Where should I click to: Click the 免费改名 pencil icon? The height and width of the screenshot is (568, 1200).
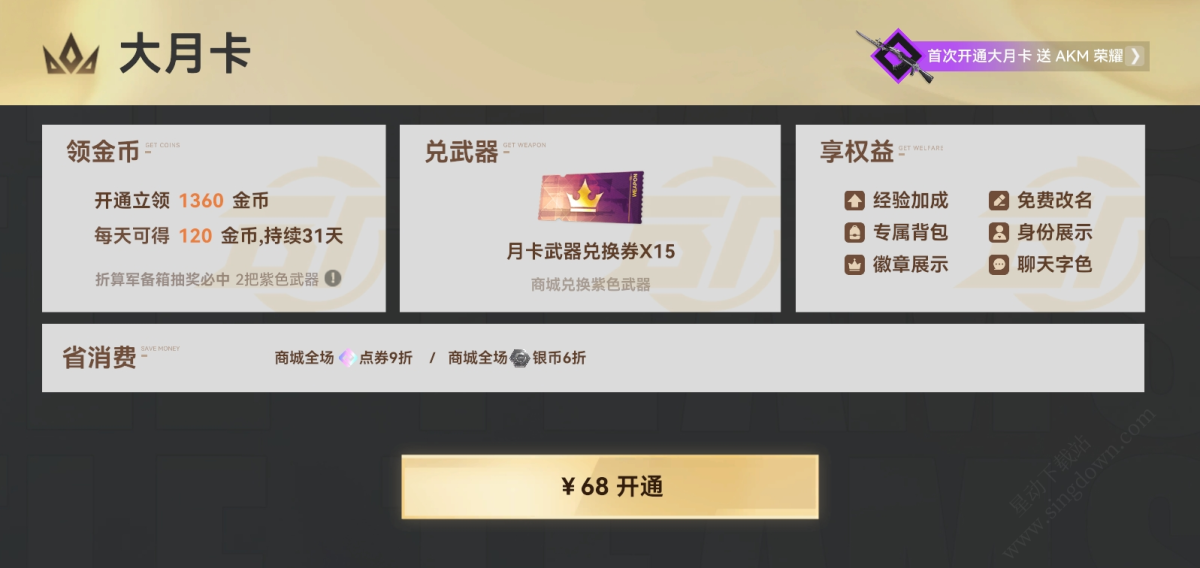[998, 201]
